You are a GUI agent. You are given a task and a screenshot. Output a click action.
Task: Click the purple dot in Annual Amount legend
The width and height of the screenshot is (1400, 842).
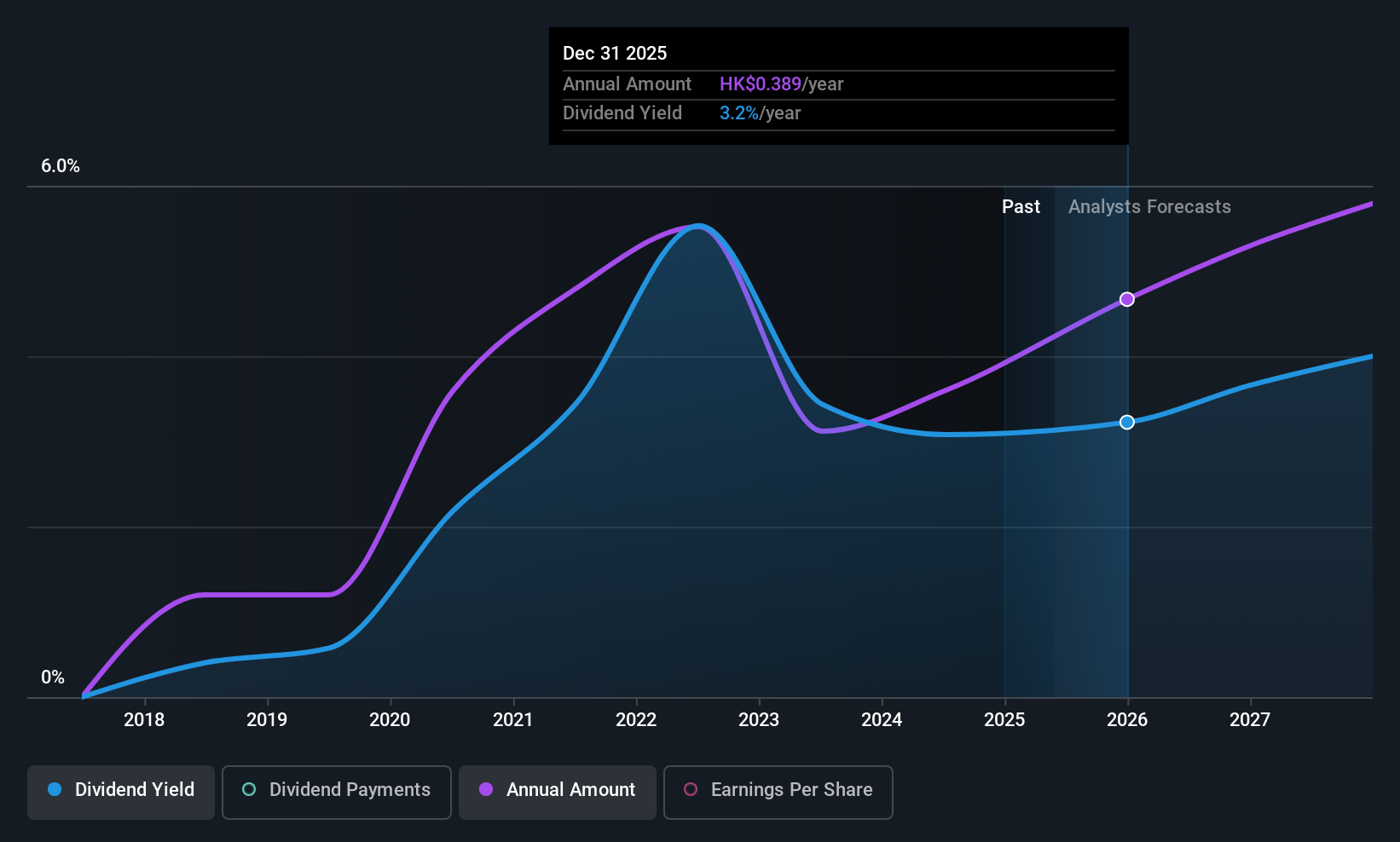(486, 789)
